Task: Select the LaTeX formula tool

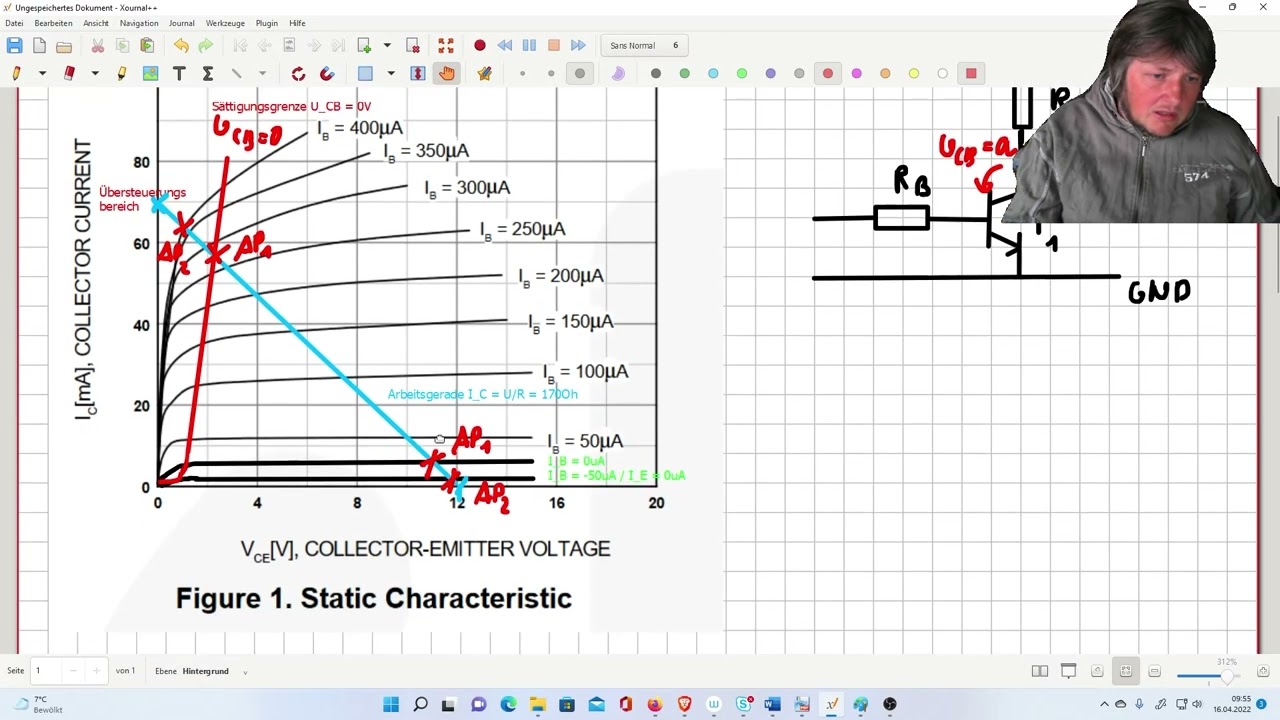Action: point(208,73)
